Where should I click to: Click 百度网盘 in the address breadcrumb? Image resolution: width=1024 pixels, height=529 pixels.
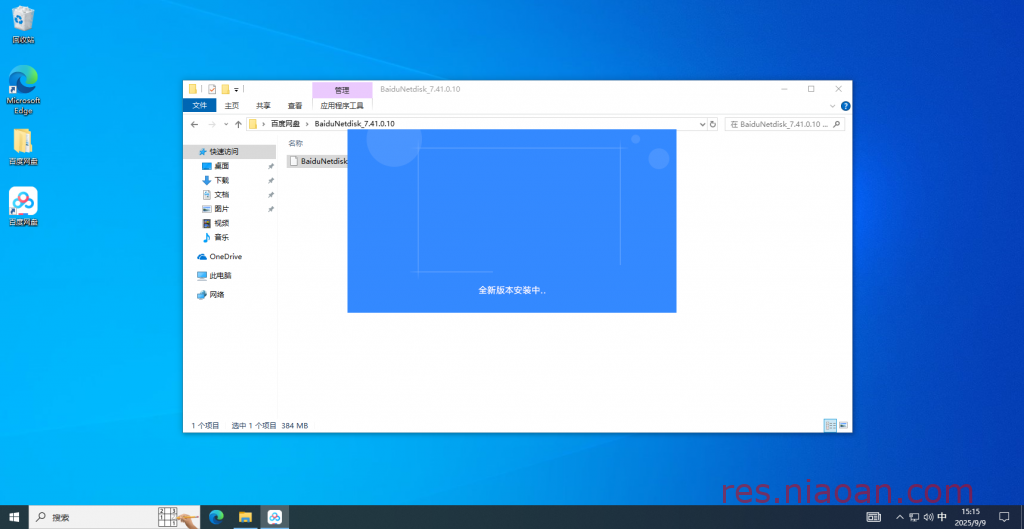(x=285, y=123)
